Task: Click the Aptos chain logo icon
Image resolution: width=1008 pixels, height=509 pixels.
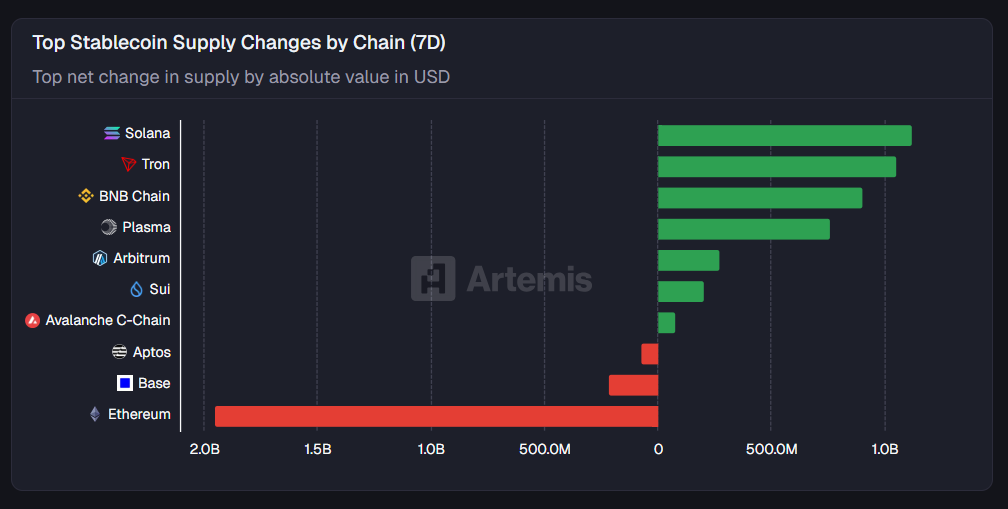Action: (120, 352)
